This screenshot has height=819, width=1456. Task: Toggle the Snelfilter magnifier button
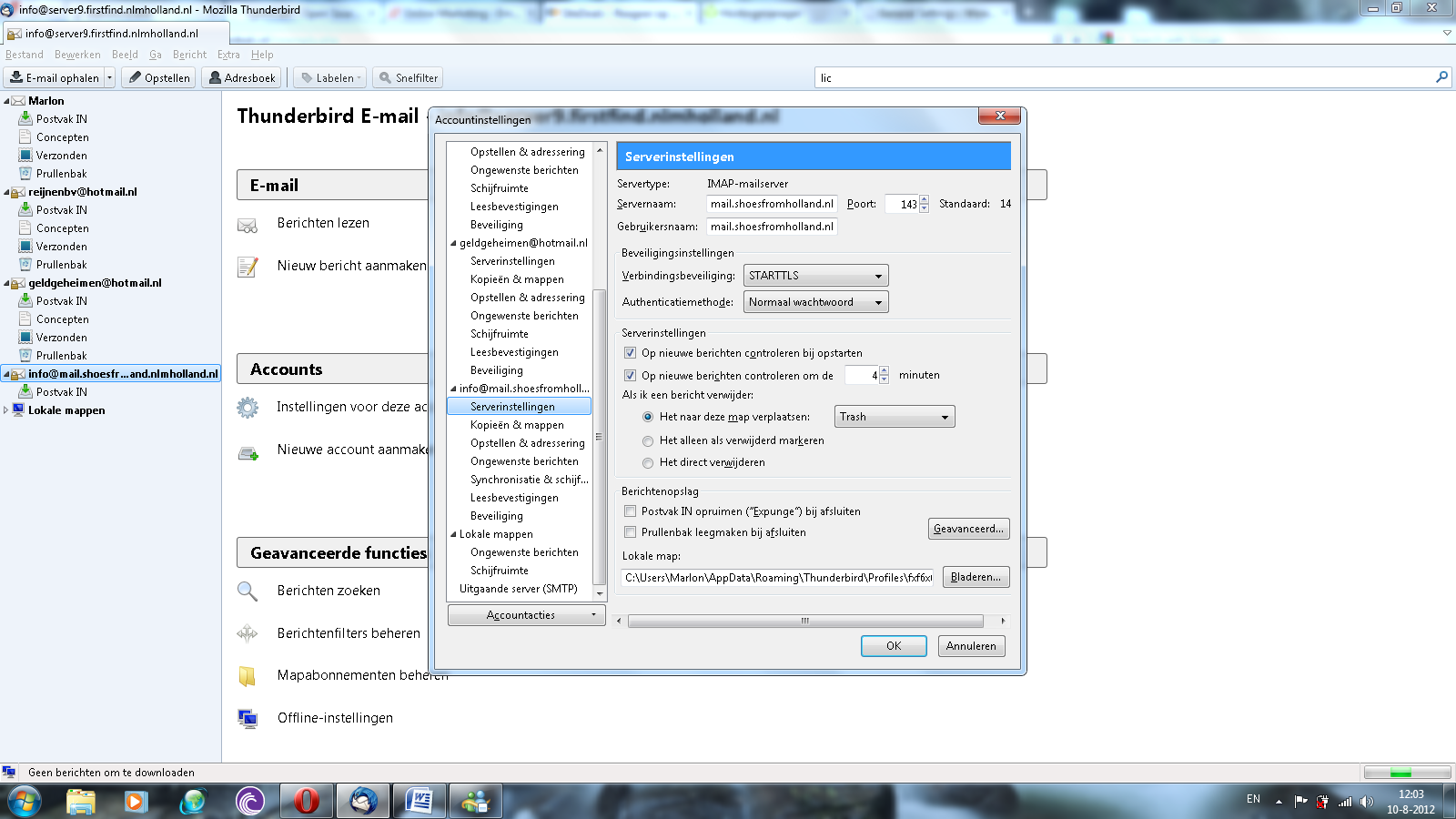[408, 77]
